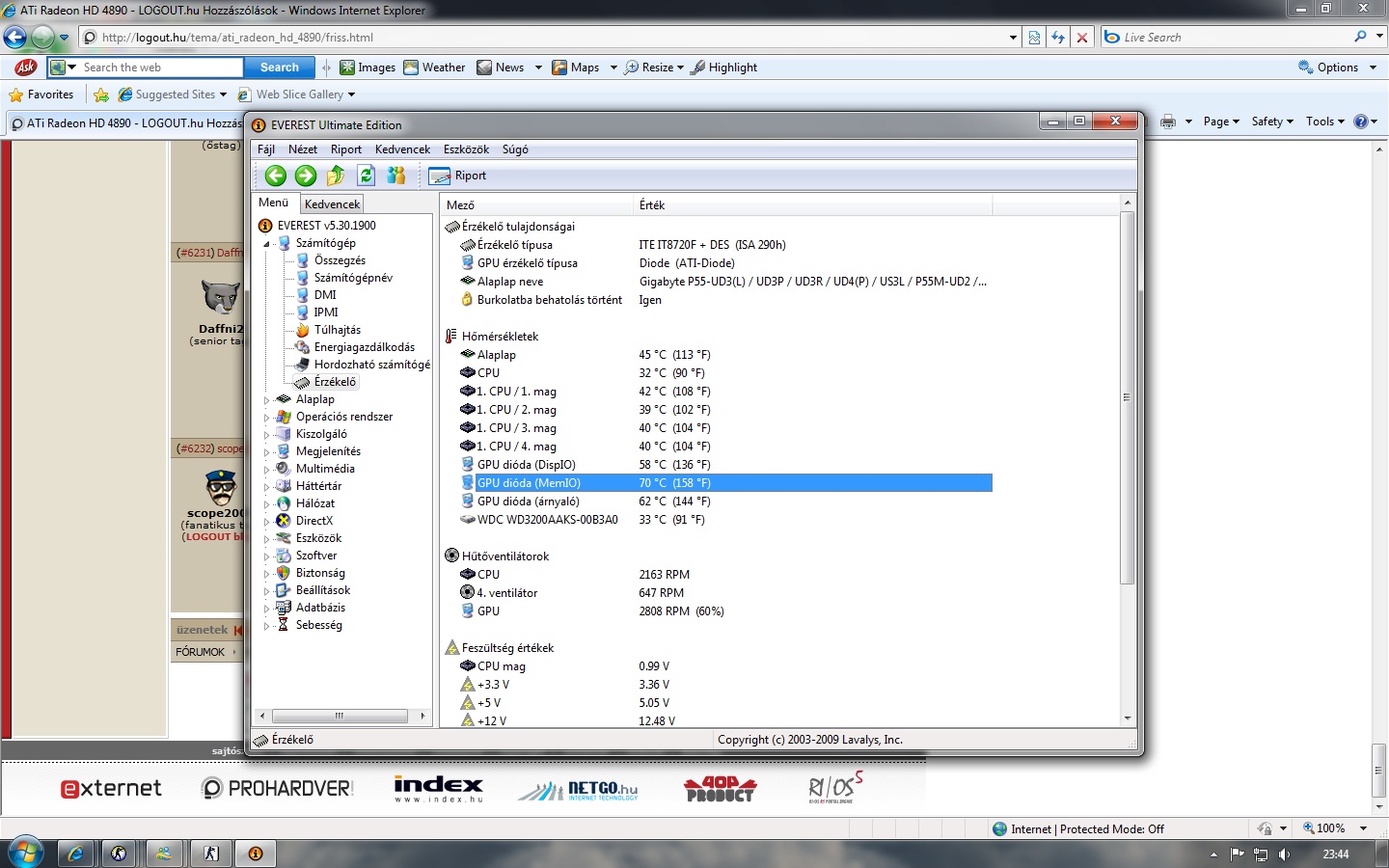Expand the Hálózat tree node
Viewport: 1389px width, 868px height.
click(267, 503)
